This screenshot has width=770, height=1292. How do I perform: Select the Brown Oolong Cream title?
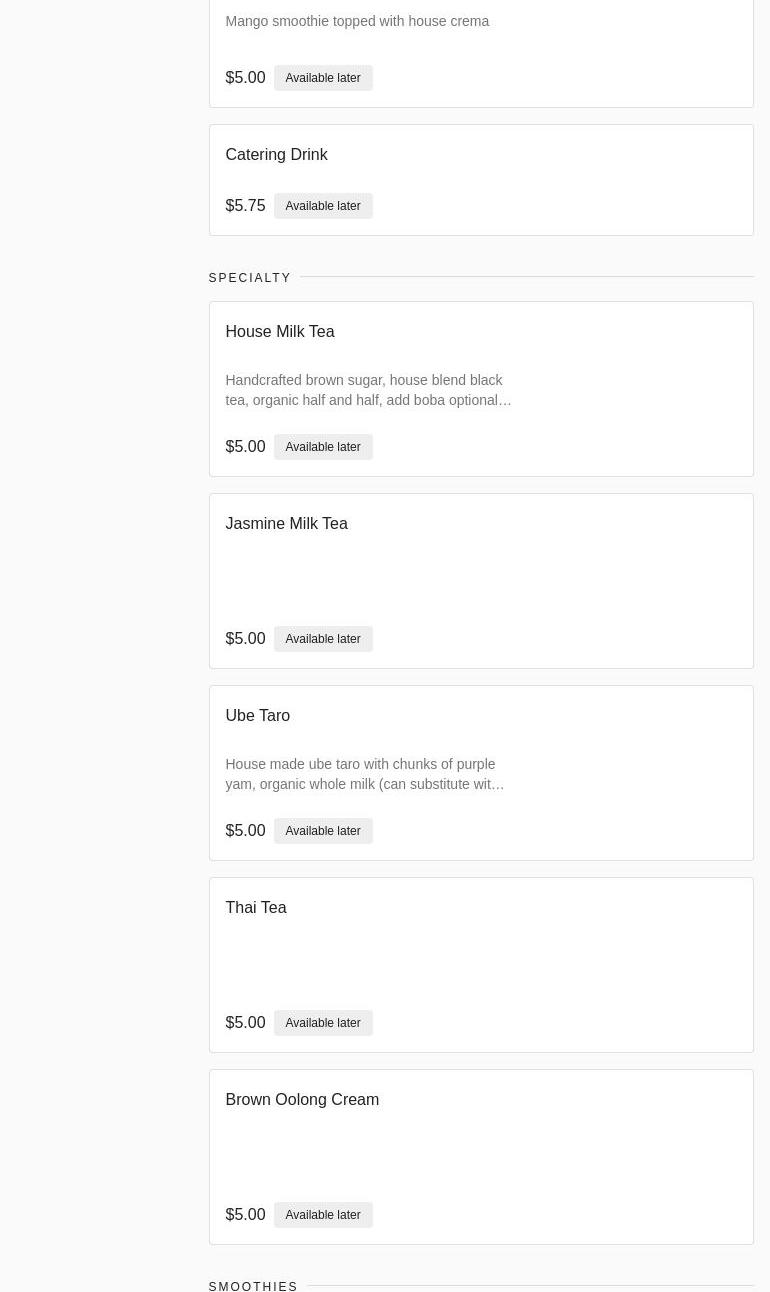[x=302, y=1100]
